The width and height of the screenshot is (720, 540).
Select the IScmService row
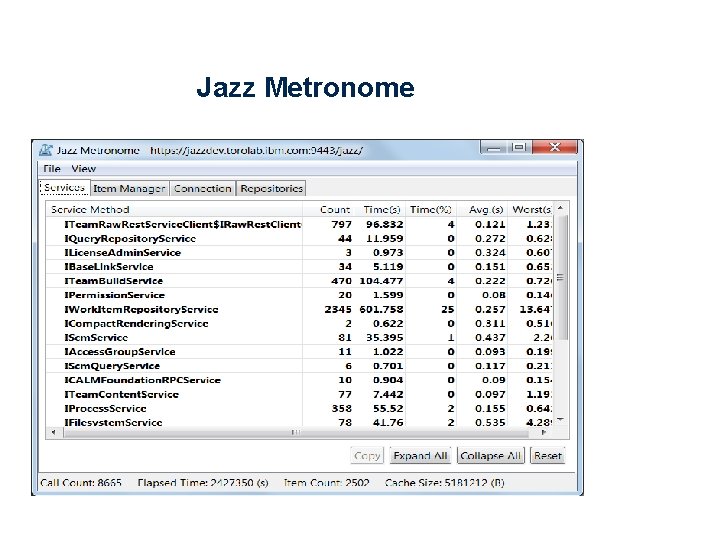(299, 338)
